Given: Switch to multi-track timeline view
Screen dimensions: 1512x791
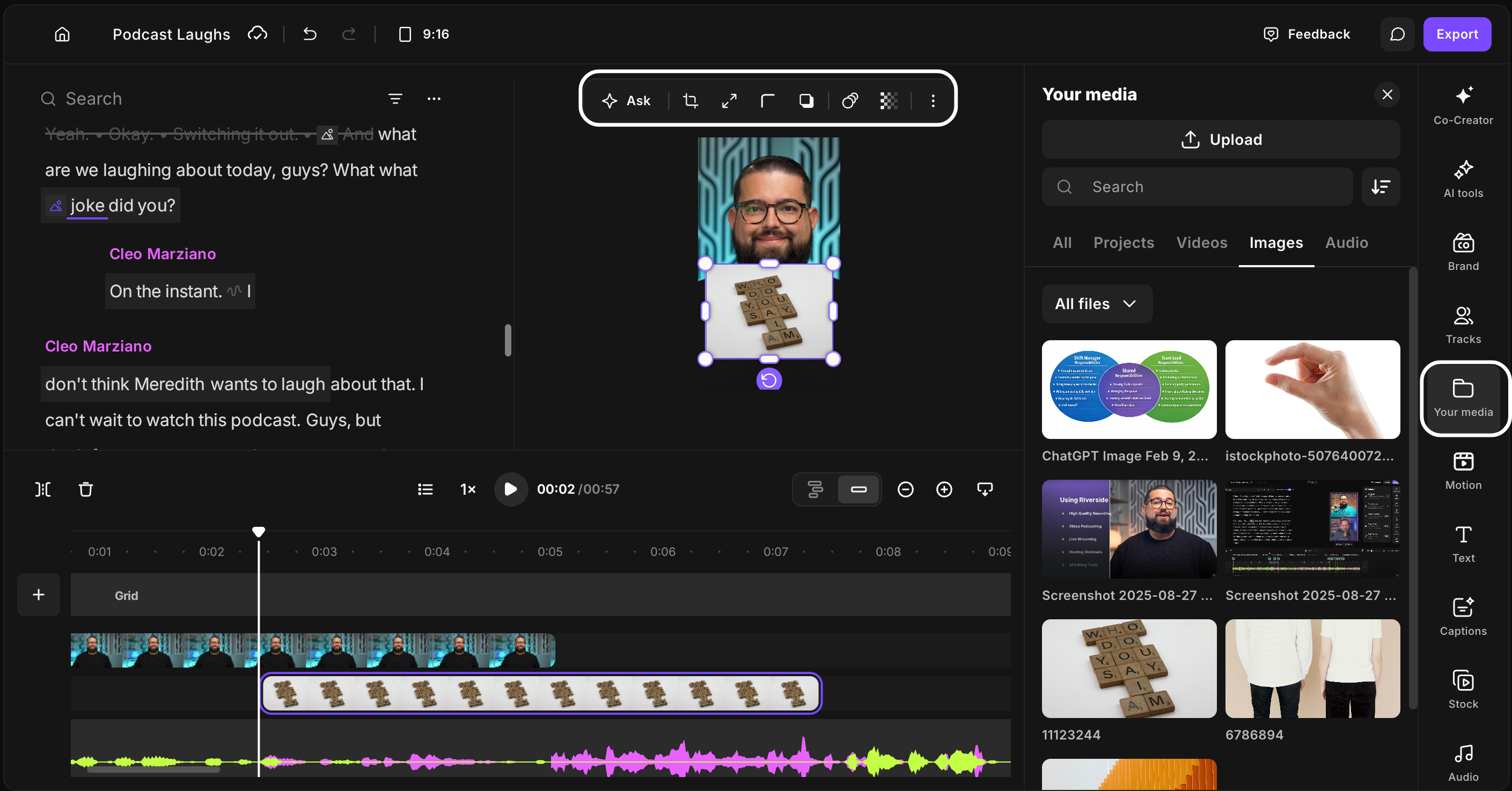Looking at the screenshot, I should [815, 489].
